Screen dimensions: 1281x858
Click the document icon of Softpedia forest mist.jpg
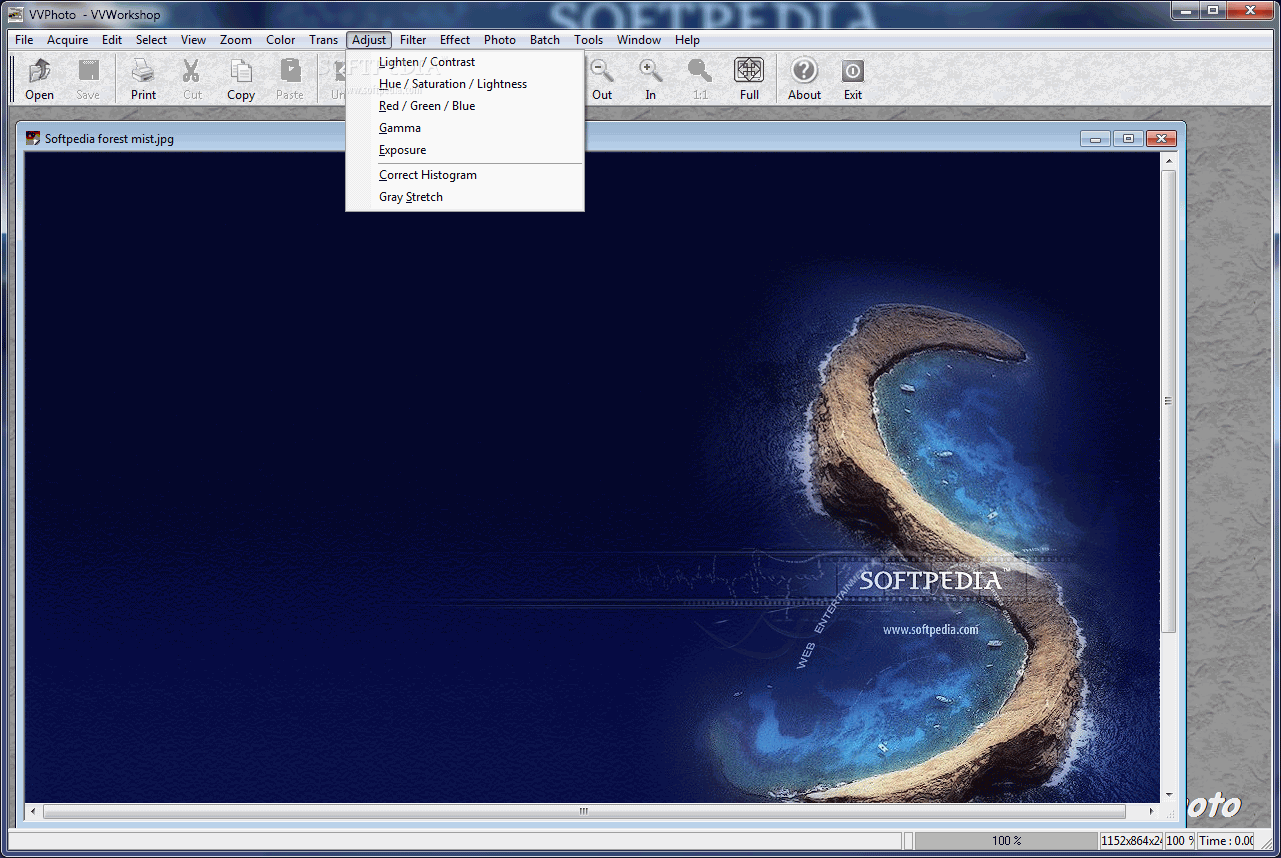click(33, 138)
